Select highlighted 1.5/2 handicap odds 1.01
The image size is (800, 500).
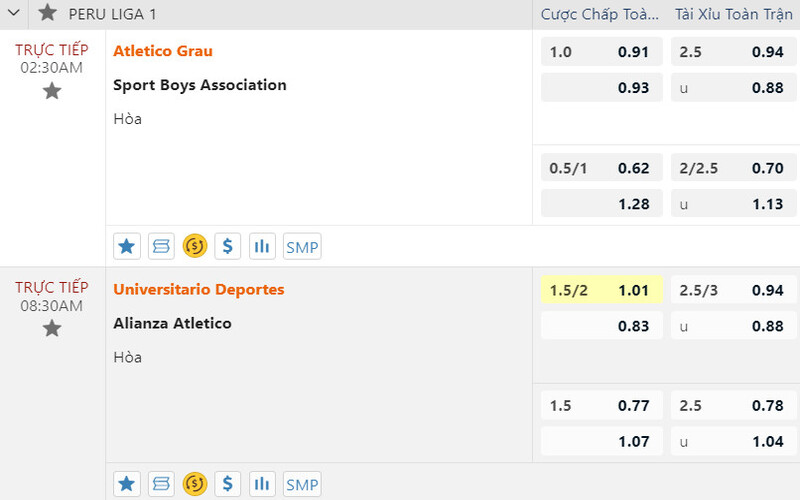(602, 290)
